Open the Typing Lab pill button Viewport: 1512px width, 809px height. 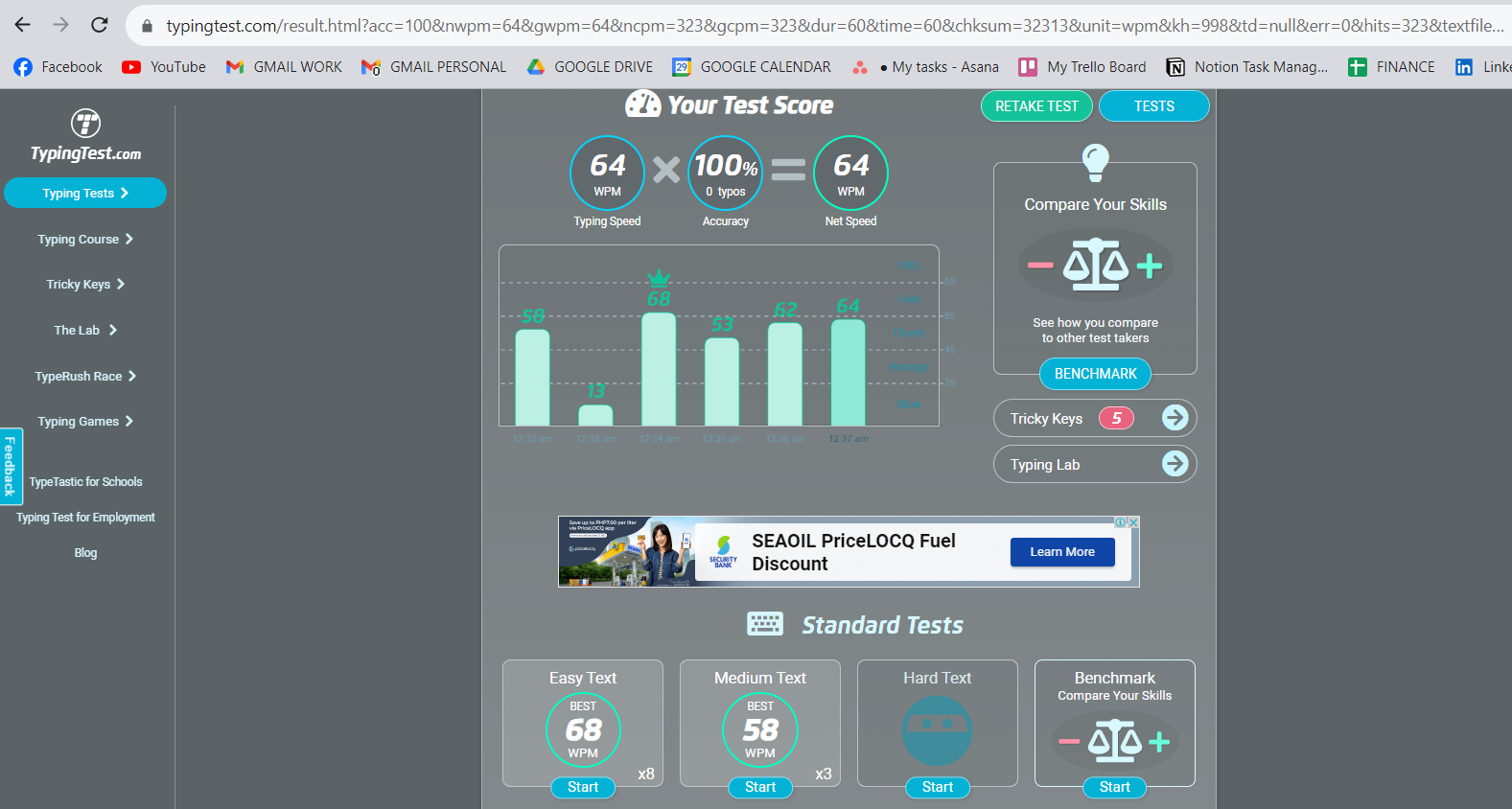click(x=1095, y=464)
